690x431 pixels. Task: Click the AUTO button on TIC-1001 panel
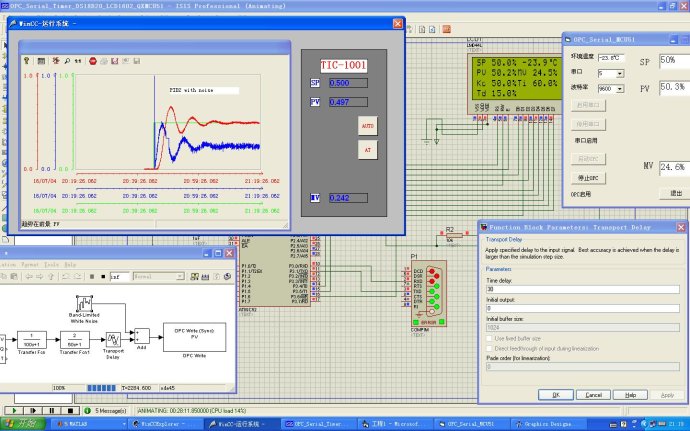pos(367,126)
